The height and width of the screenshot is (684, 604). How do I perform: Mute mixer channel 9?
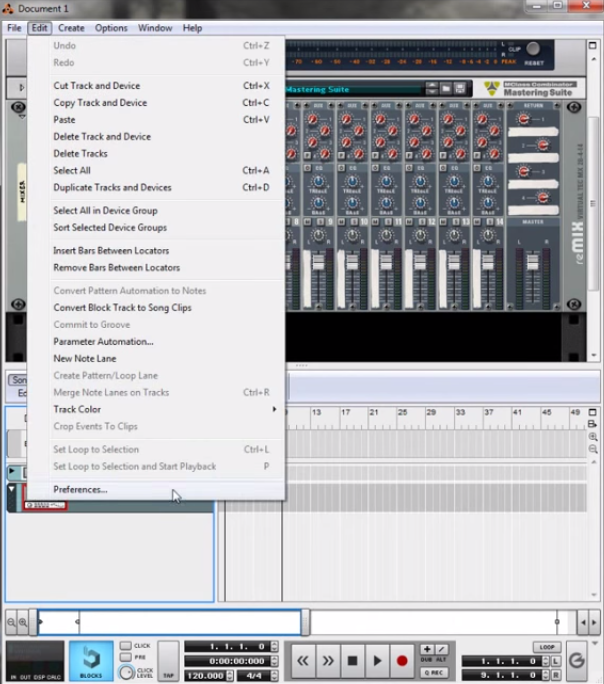click(x=308, y=222)
